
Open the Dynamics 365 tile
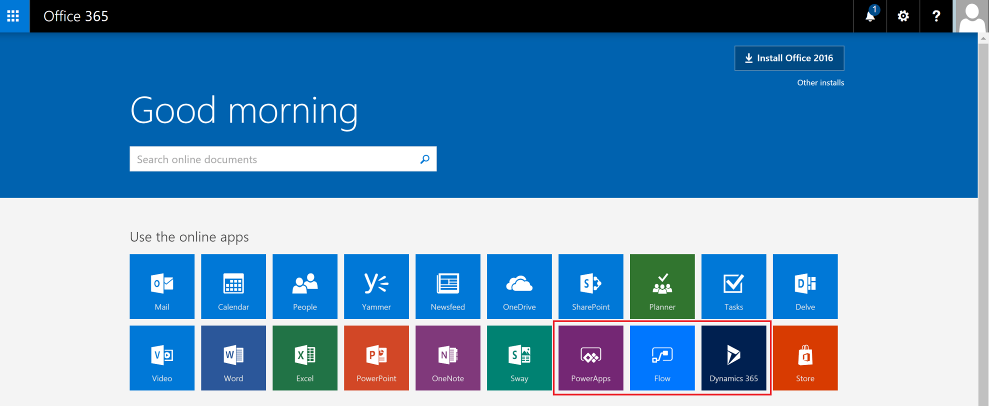(x=734, y=358)
